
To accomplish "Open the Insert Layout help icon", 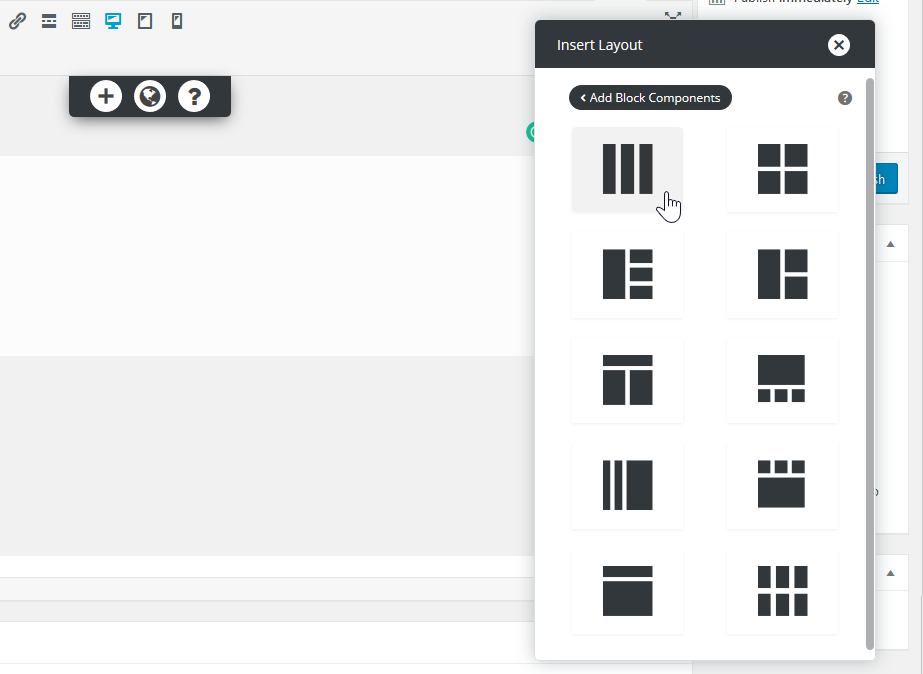I will pos(845,98).
